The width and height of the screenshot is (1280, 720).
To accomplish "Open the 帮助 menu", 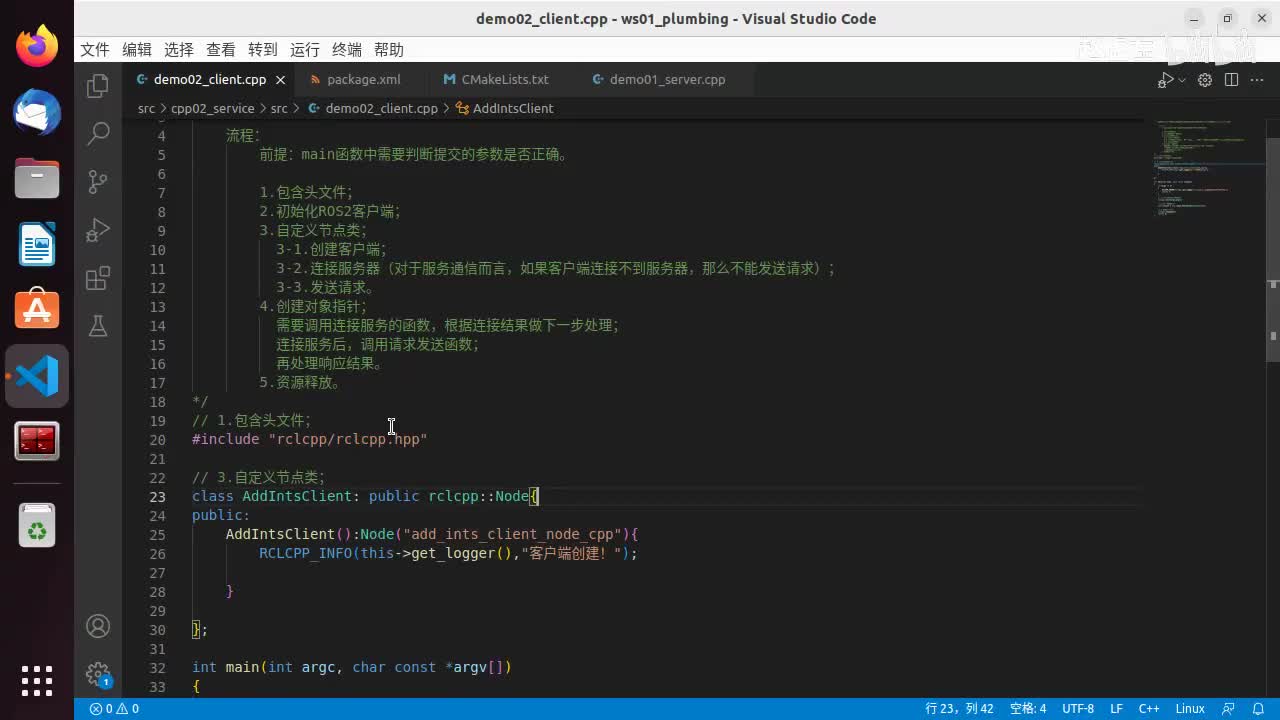I will tap(389, 50).
